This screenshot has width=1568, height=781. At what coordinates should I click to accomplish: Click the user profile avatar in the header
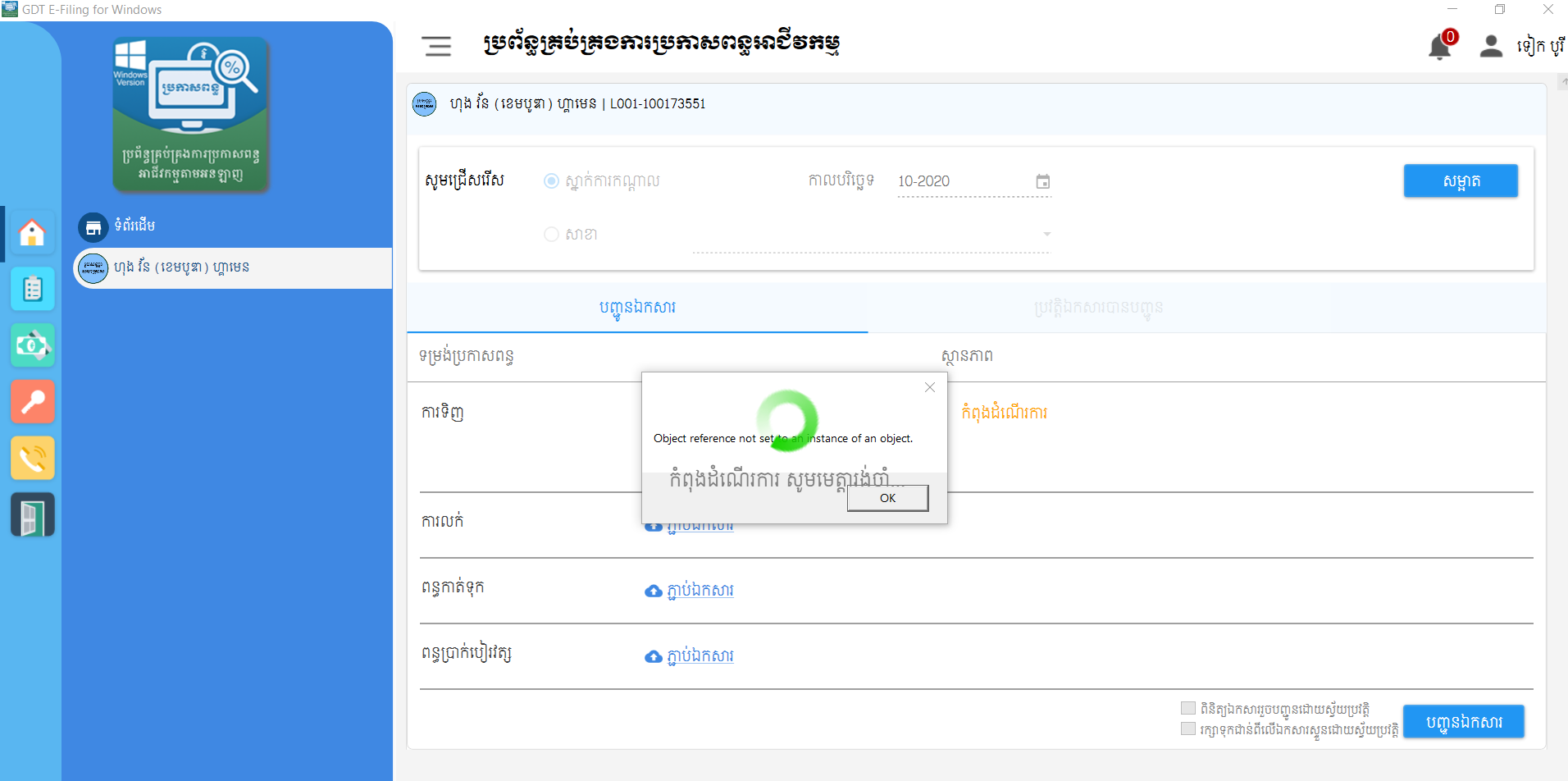click(1491, 47)
